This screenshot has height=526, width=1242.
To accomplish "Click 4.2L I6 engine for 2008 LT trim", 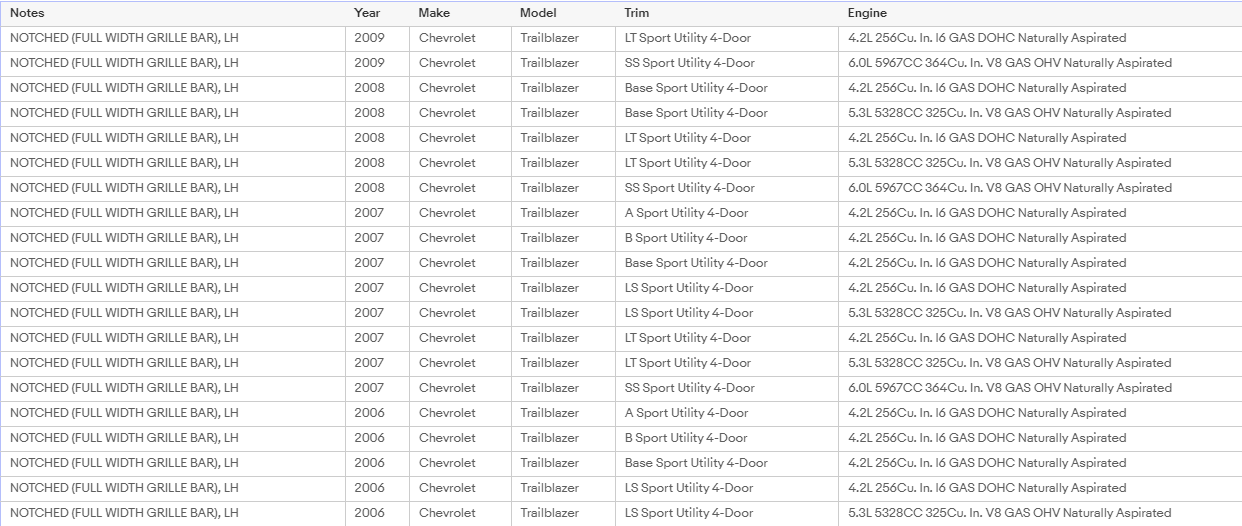I will pyautogui.click(x=987, y=138).
